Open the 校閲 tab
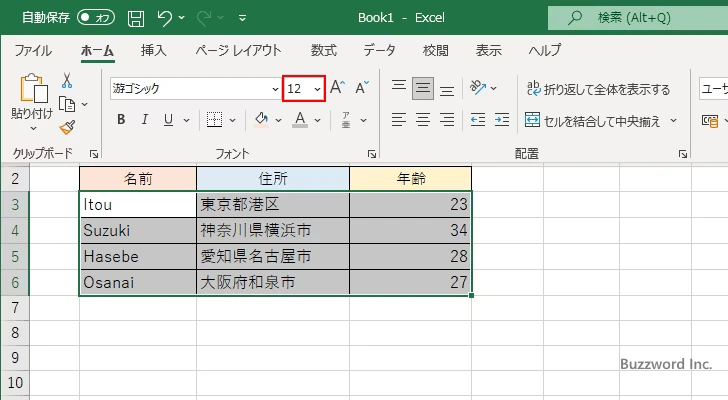The height and width of the screenshot is (400, 728). pyautogui.click(x=436, y=50)
